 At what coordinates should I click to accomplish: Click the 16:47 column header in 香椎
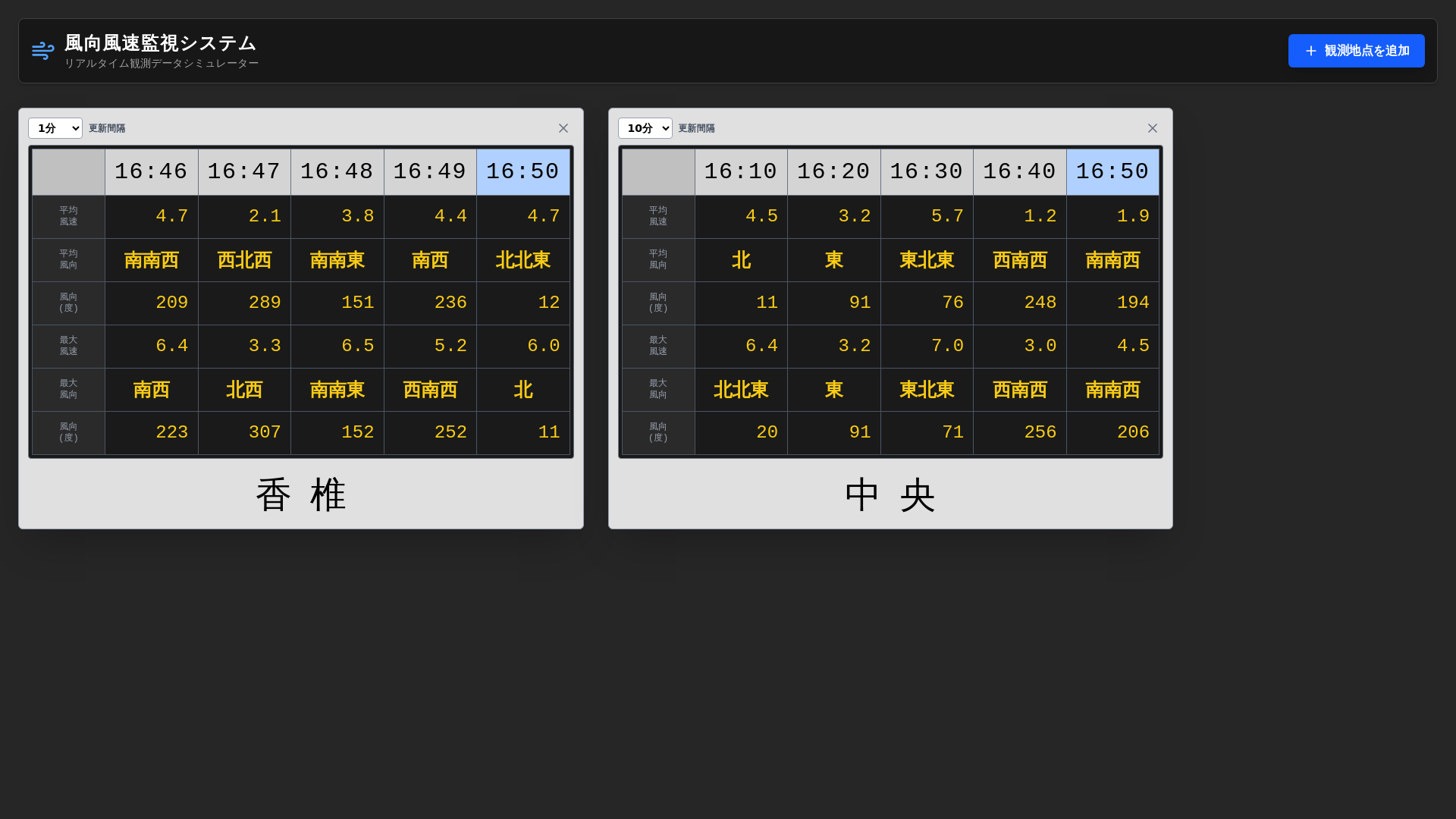click(x=244, y=172)
